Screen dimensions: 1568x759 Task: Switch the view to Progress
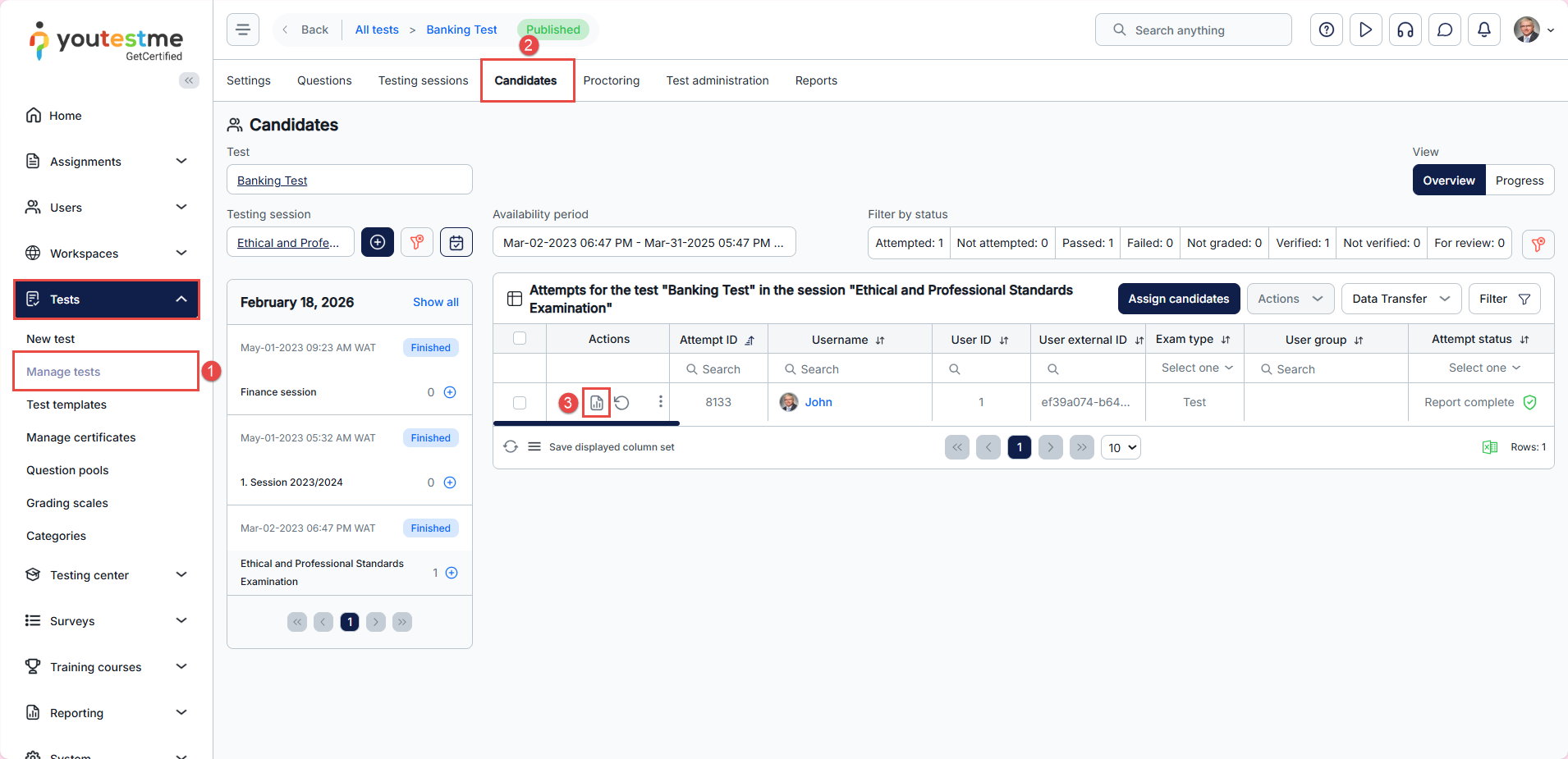(1519, 181)
